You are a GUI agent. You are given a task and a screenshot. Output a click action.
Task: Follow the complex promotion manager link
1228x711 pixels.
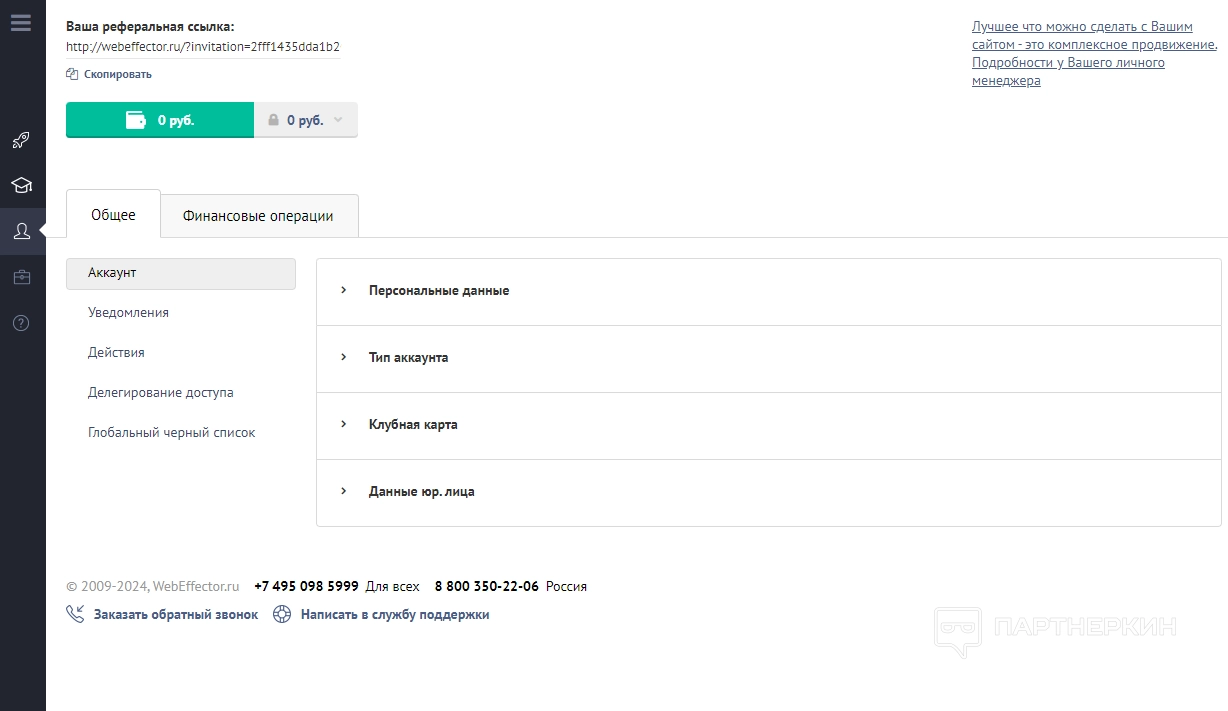(1093, 54)
